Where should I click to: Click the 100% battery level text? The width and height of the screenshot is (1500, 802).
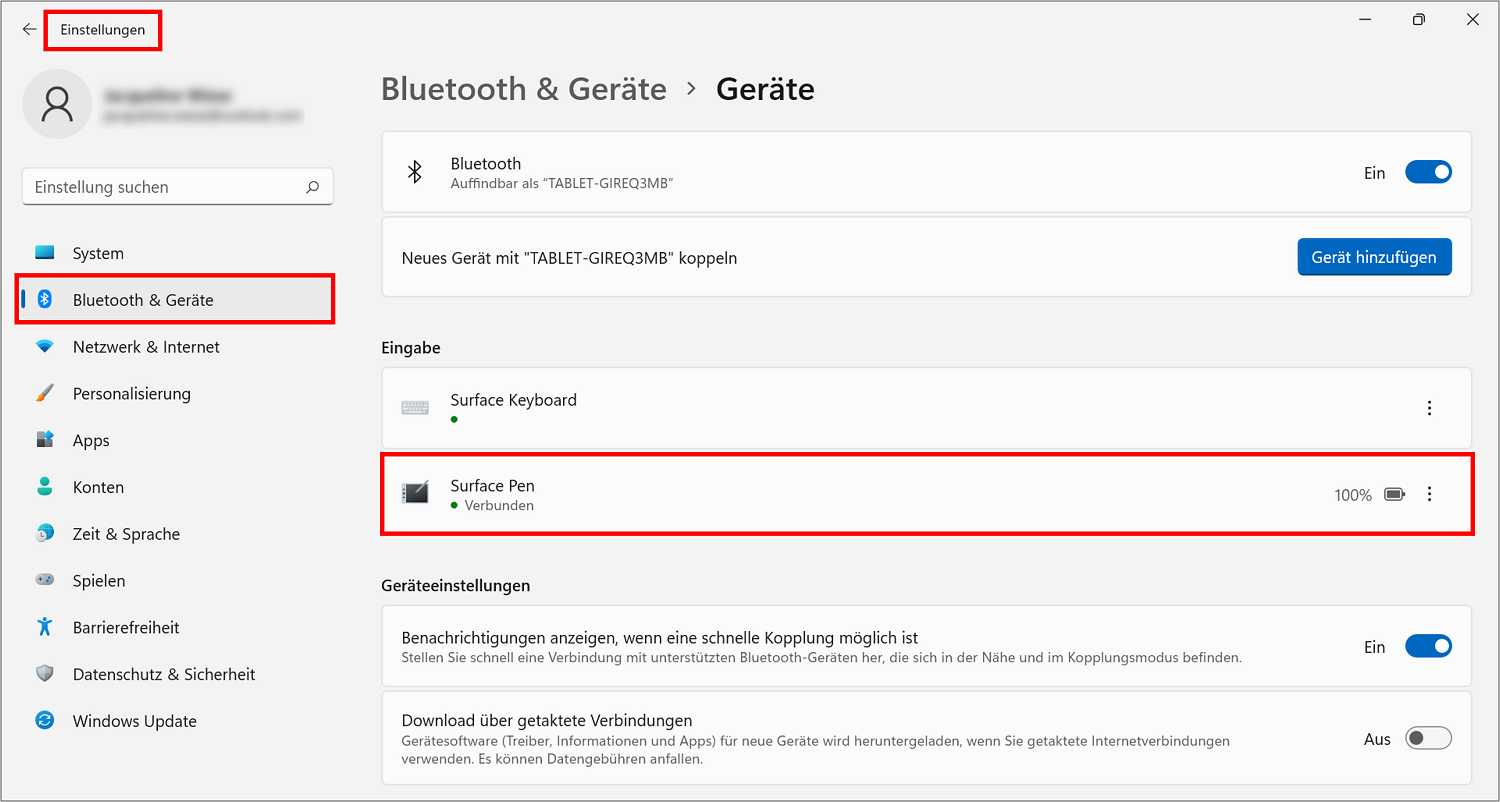tap(1353, 495)
